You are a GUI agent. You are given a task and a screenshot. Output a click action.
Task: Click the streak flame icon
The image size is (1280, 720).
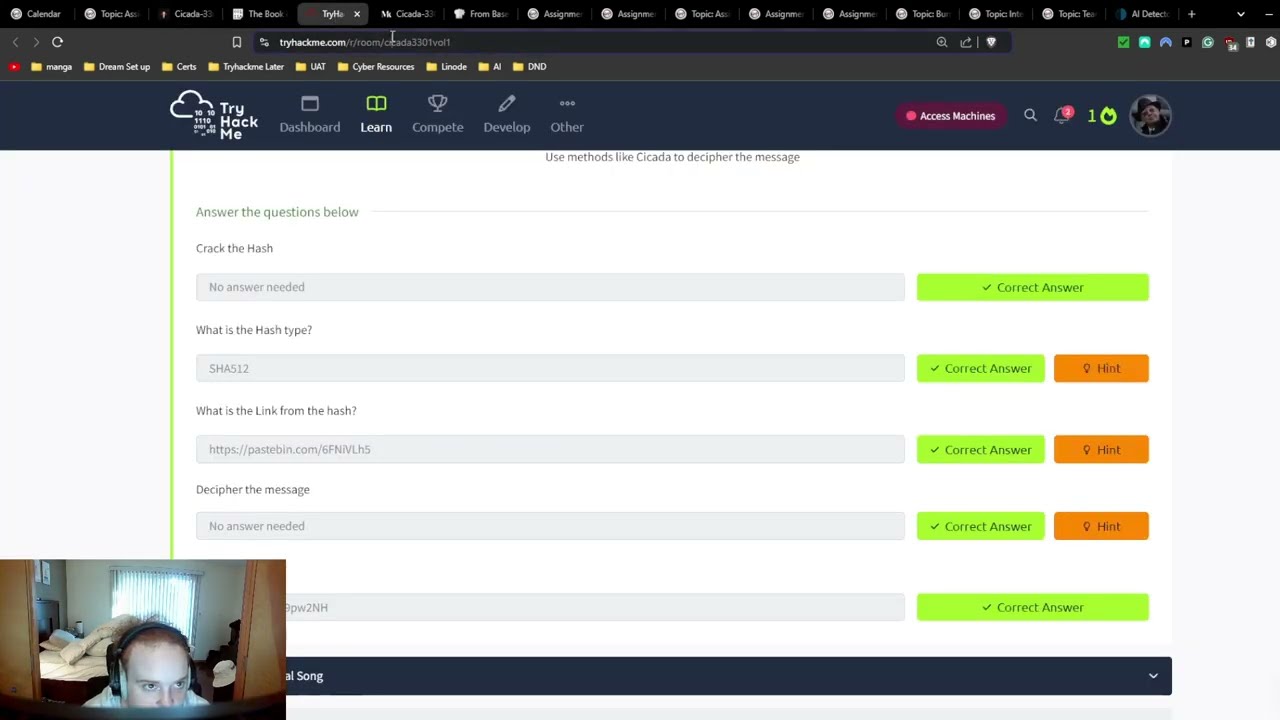1108,116
